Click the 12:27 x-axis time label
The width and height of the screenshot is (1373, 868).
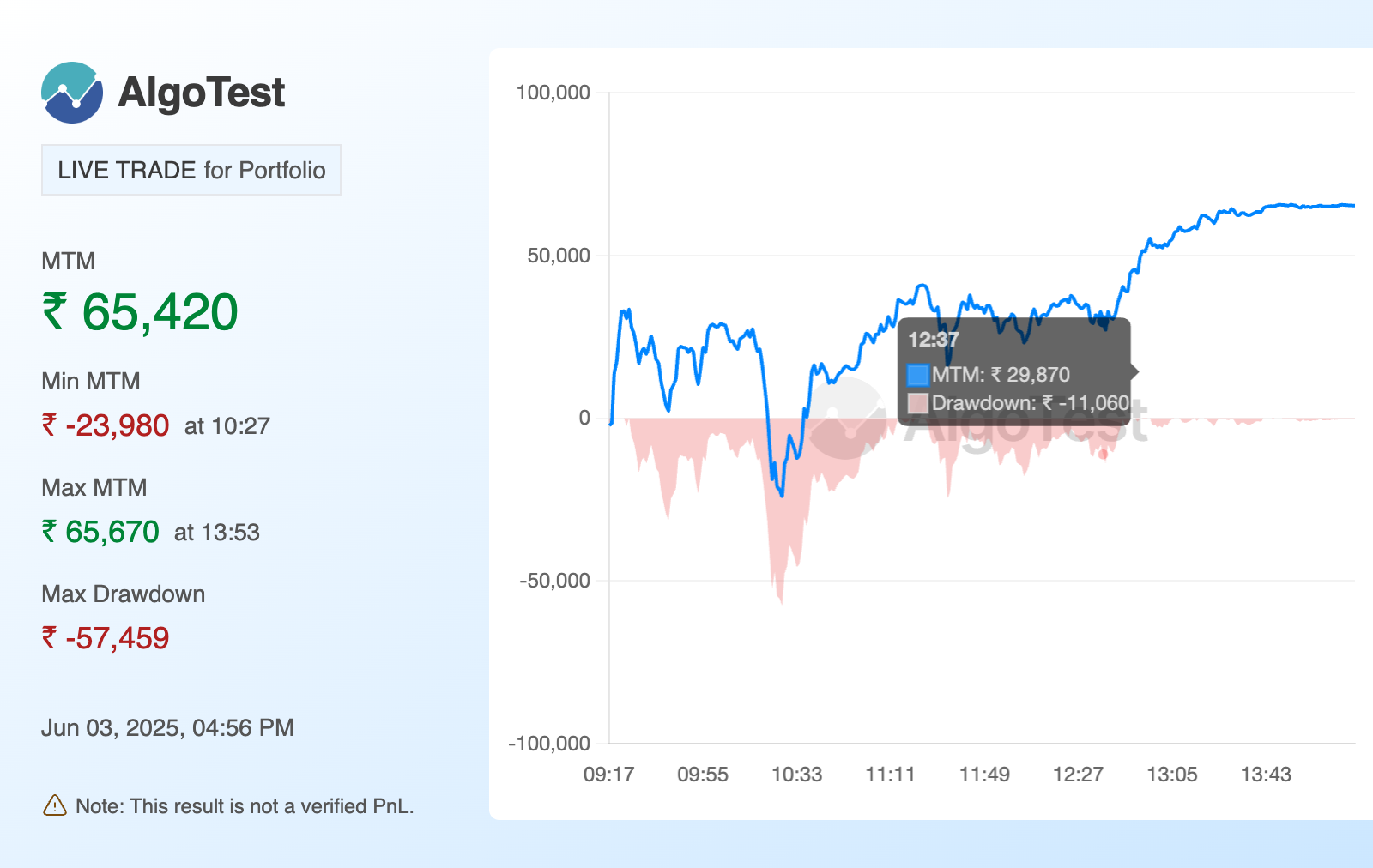[1078, 775]
